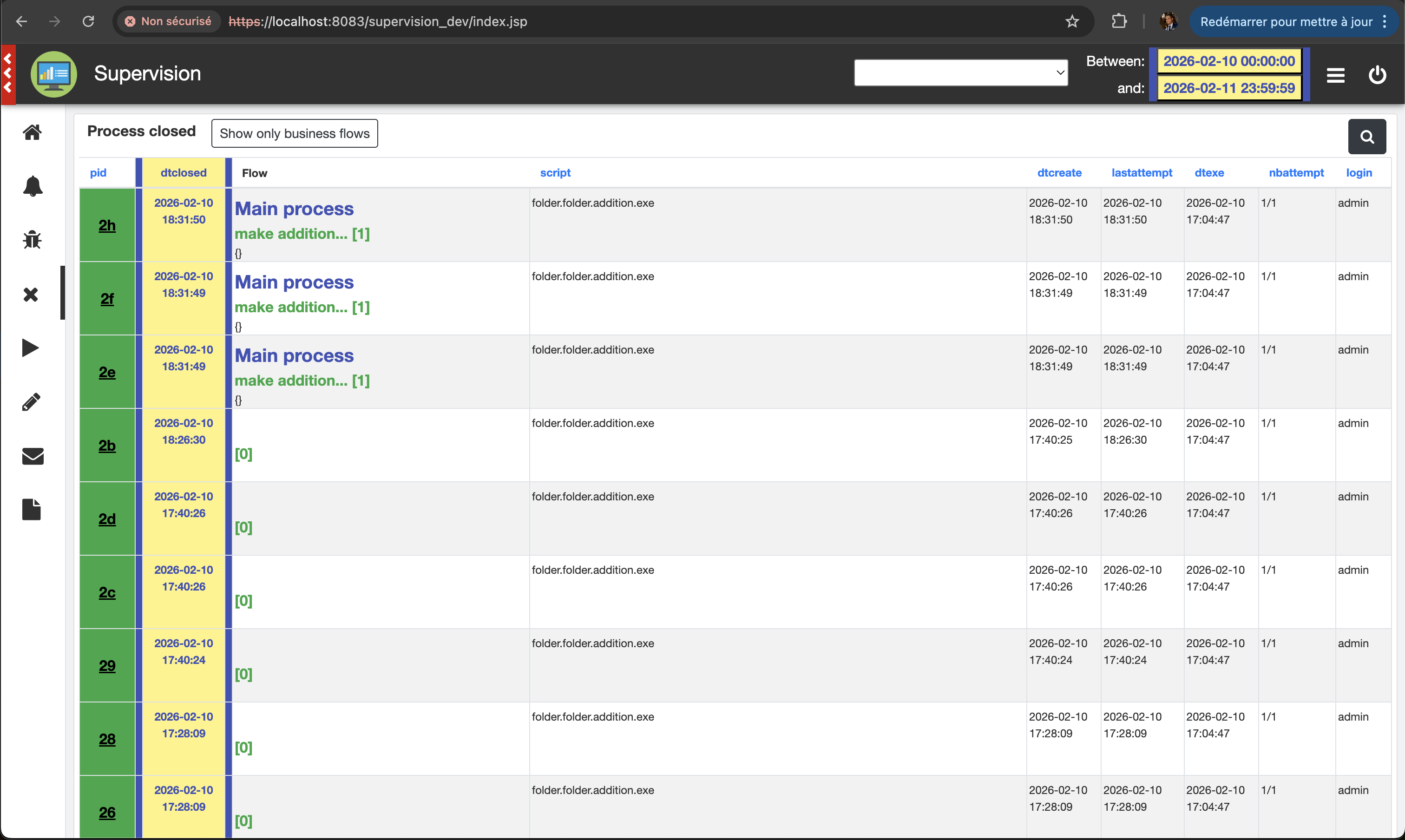
Task: Click the magnifier search button
Action: point(1366,137)
